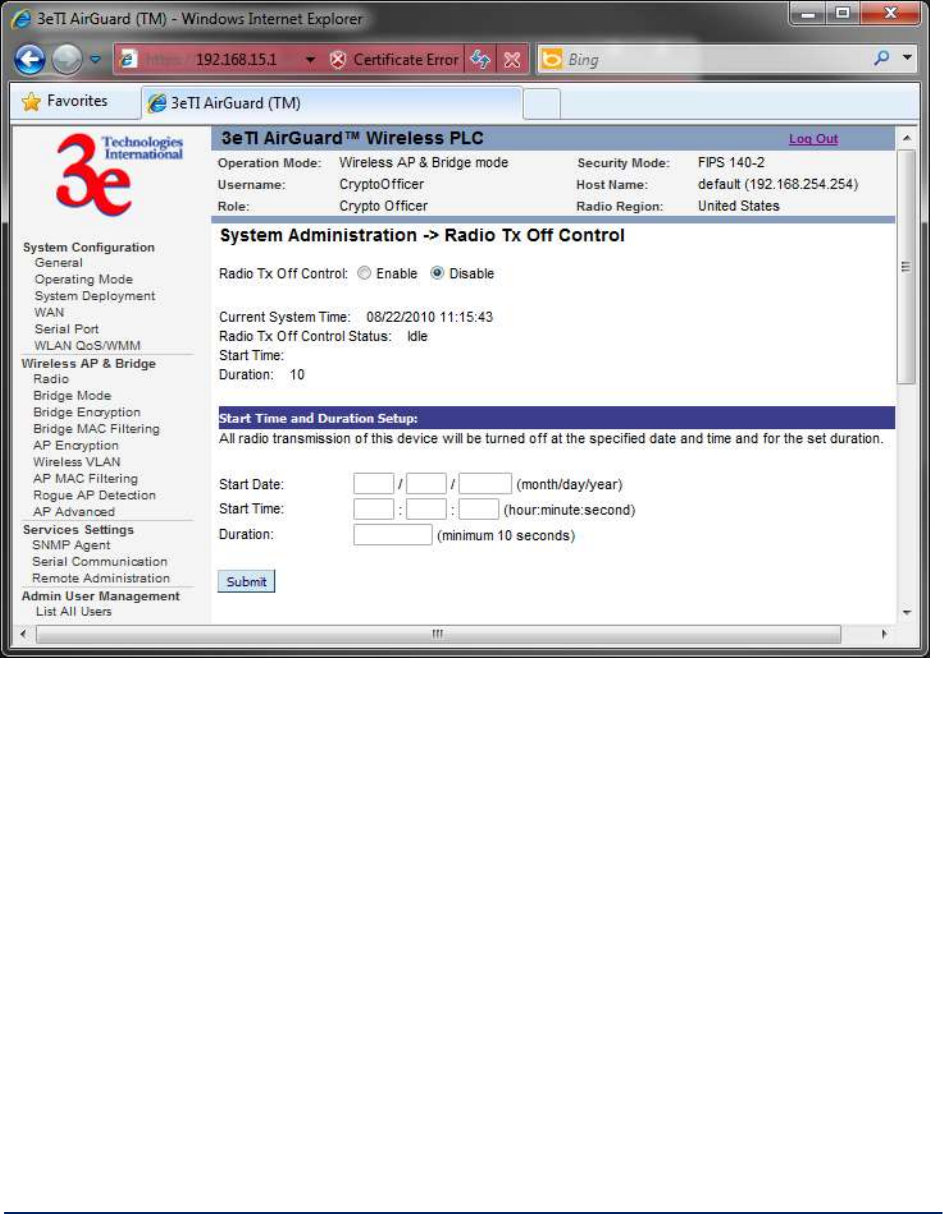Click the Stop loading X icon
The image size is (943, 1214).
click(512, 59)
